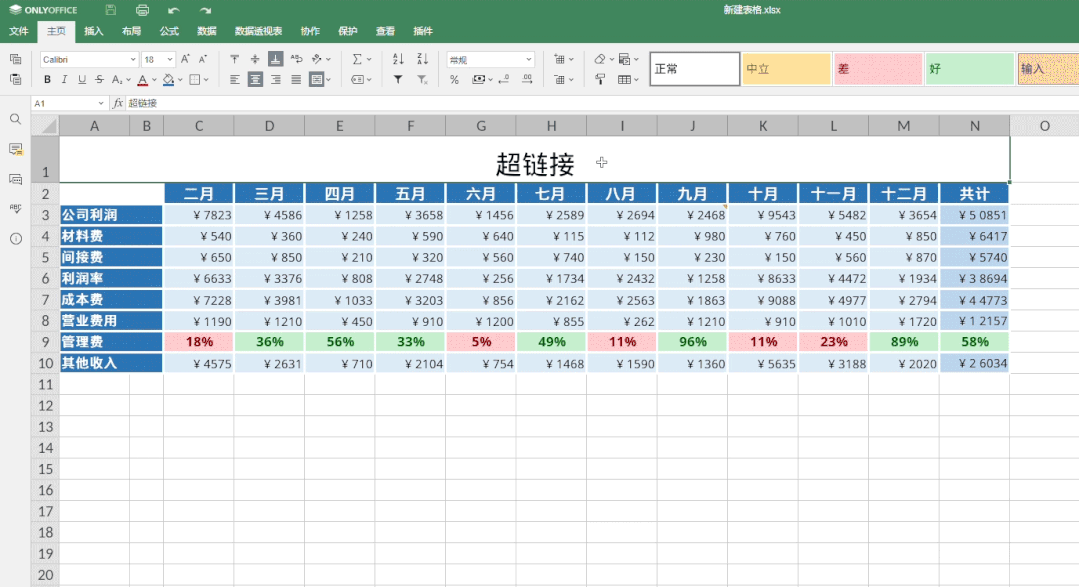Viewport: 1079px width, 587px height.
Task: Sort ascending with the A-Z icon
Action: tap(398, 59)
